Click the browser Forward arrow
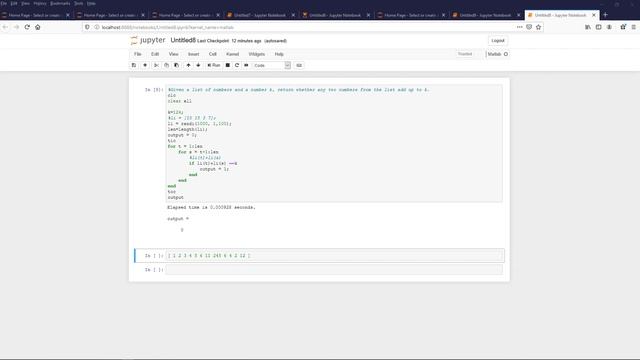 (16, 27)
